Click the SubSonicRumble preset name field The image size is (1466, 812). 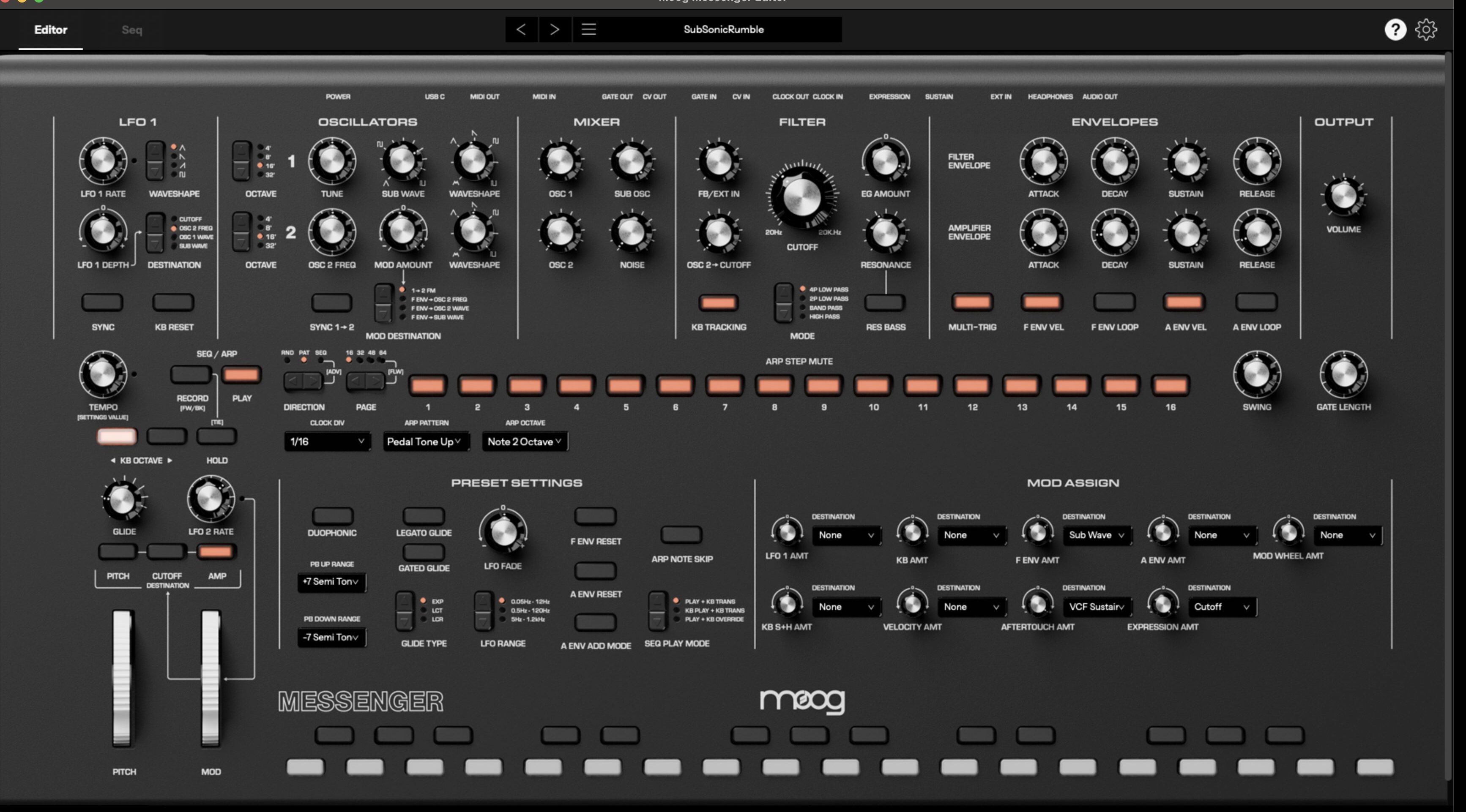coord(723,30)
